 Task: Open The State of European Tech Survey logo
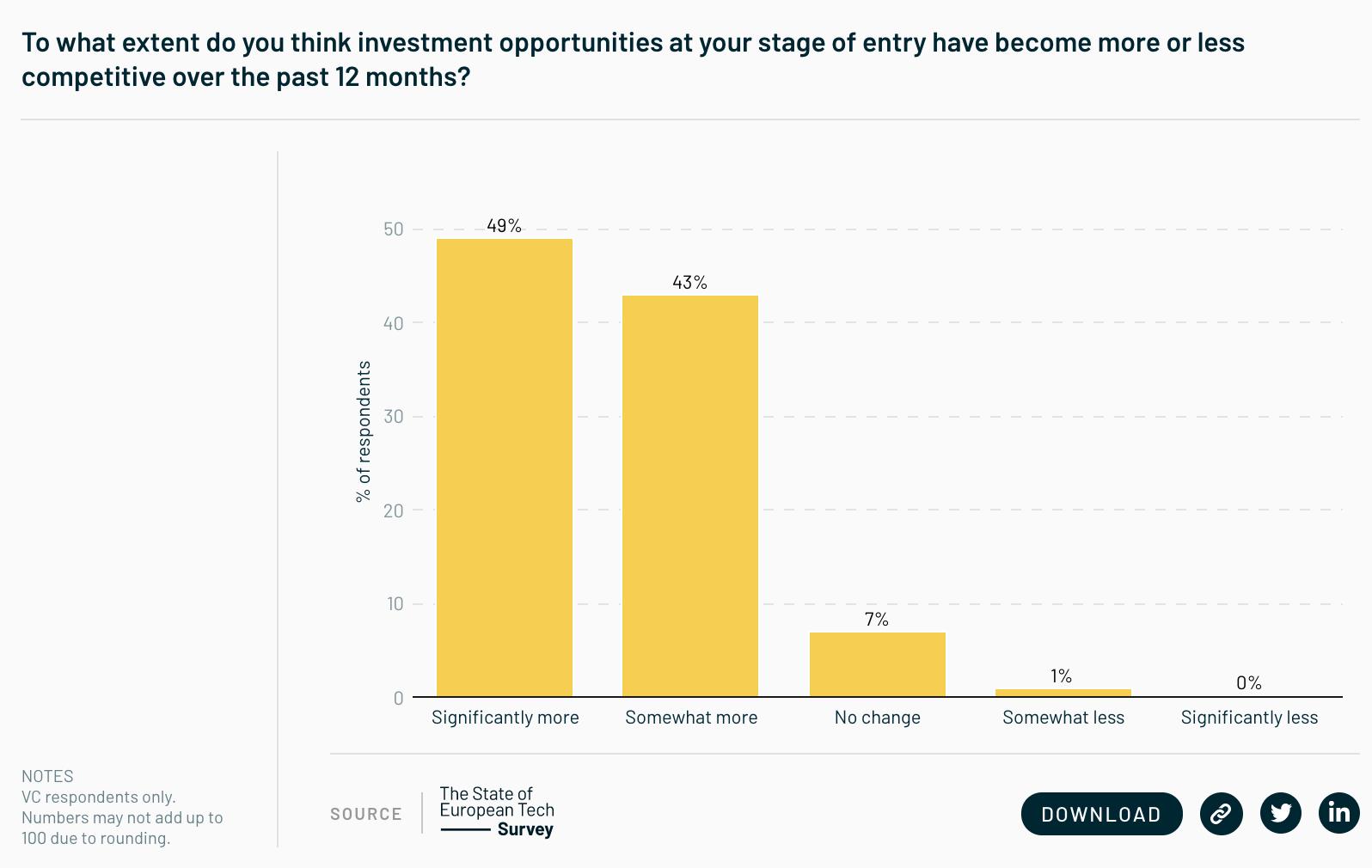click(x=497, y=811)
